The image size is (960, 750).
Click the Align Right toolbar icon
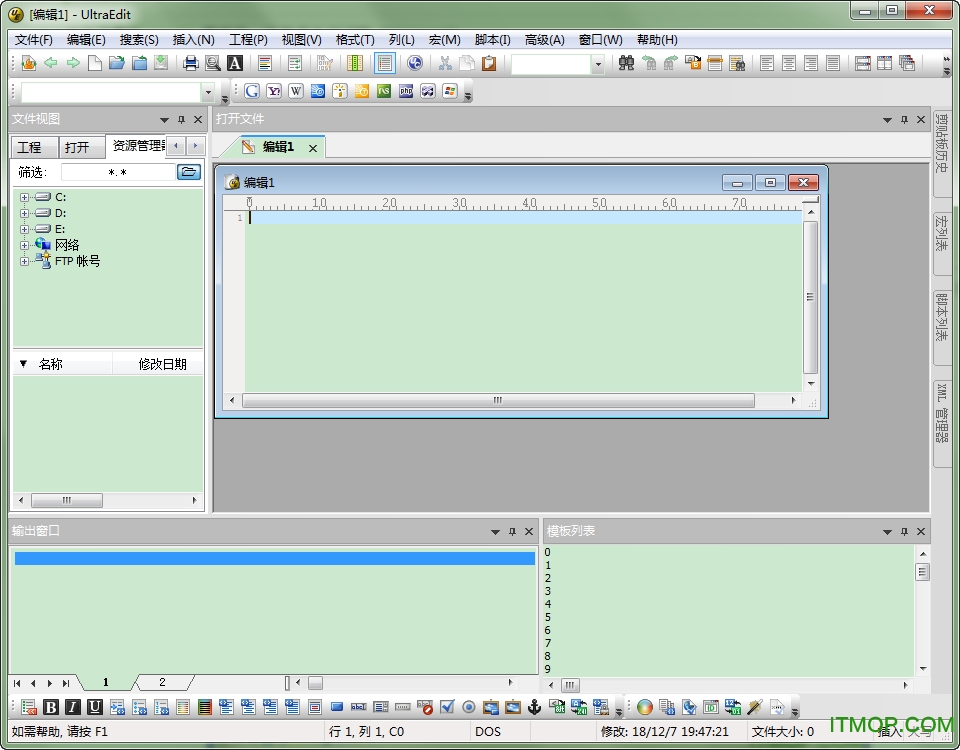(x=811, y=63)
